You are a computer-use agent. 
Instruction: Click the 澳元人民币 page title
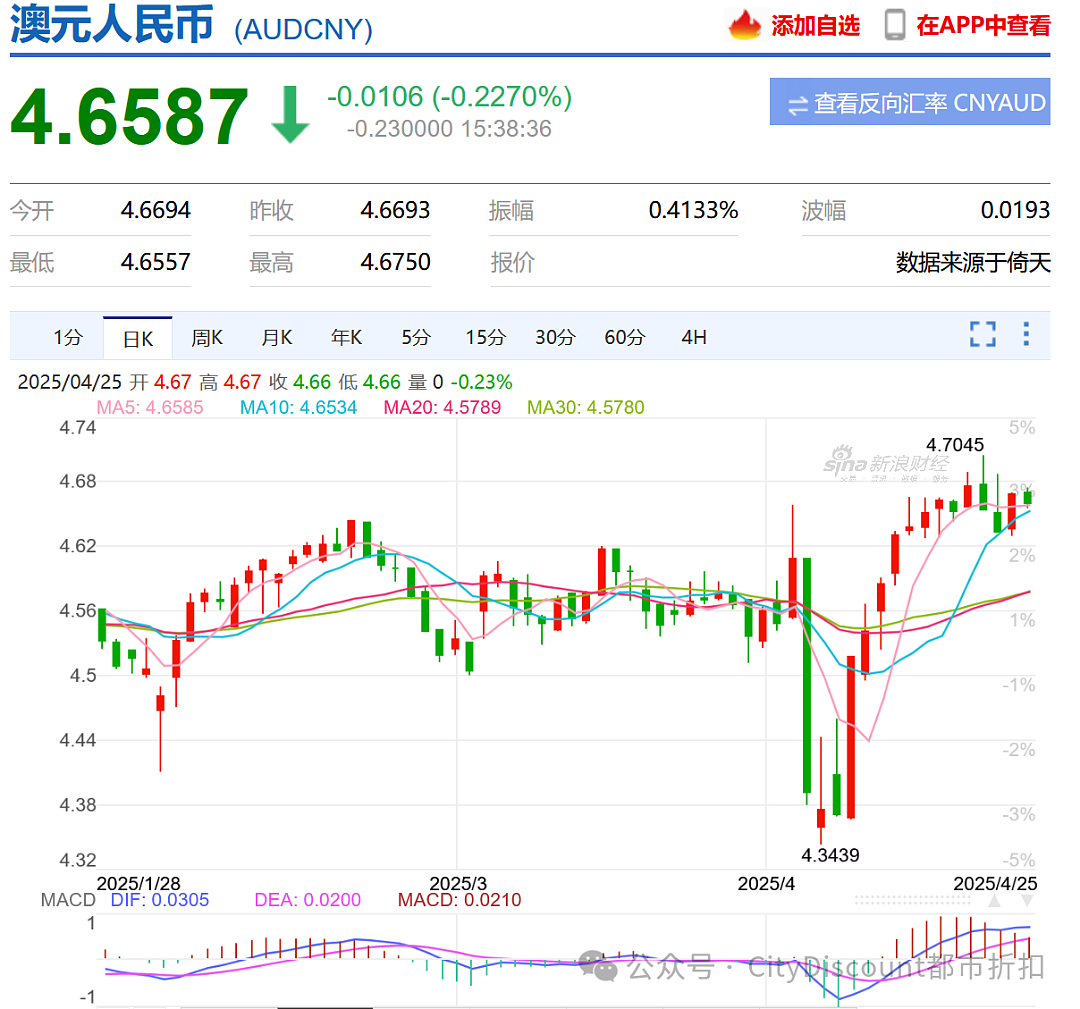(x=112, y=25)
